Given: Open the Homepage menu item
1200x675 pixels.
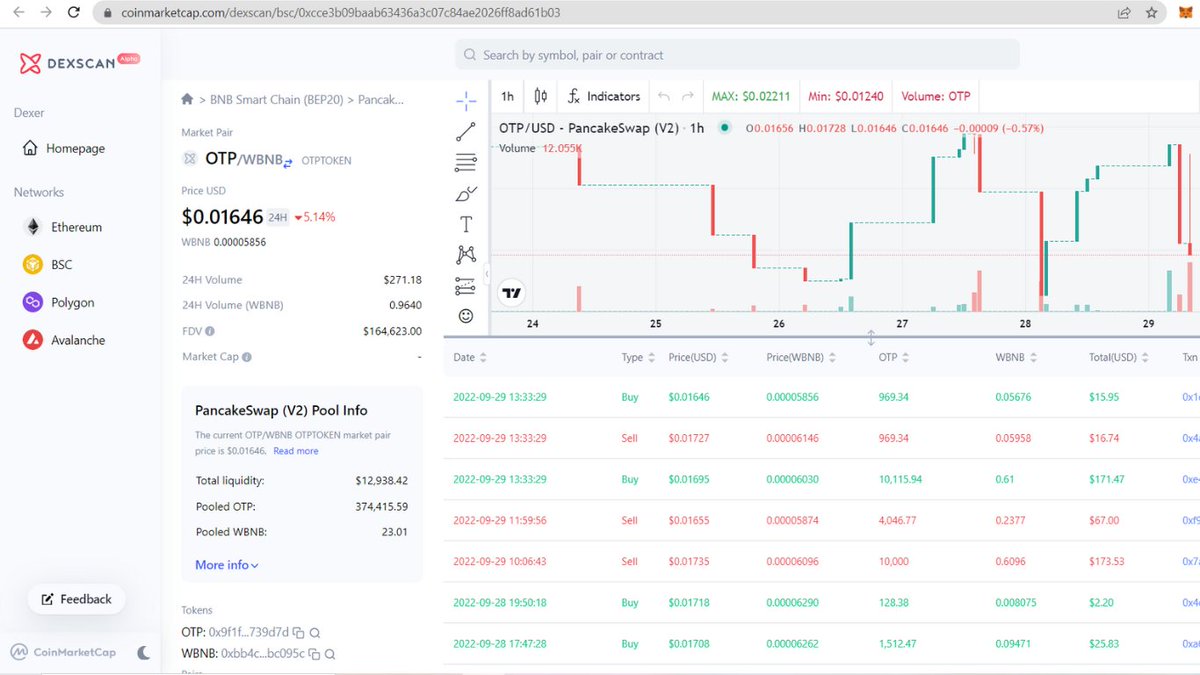Looking at the screenshot, I should (x=64, y=148).
